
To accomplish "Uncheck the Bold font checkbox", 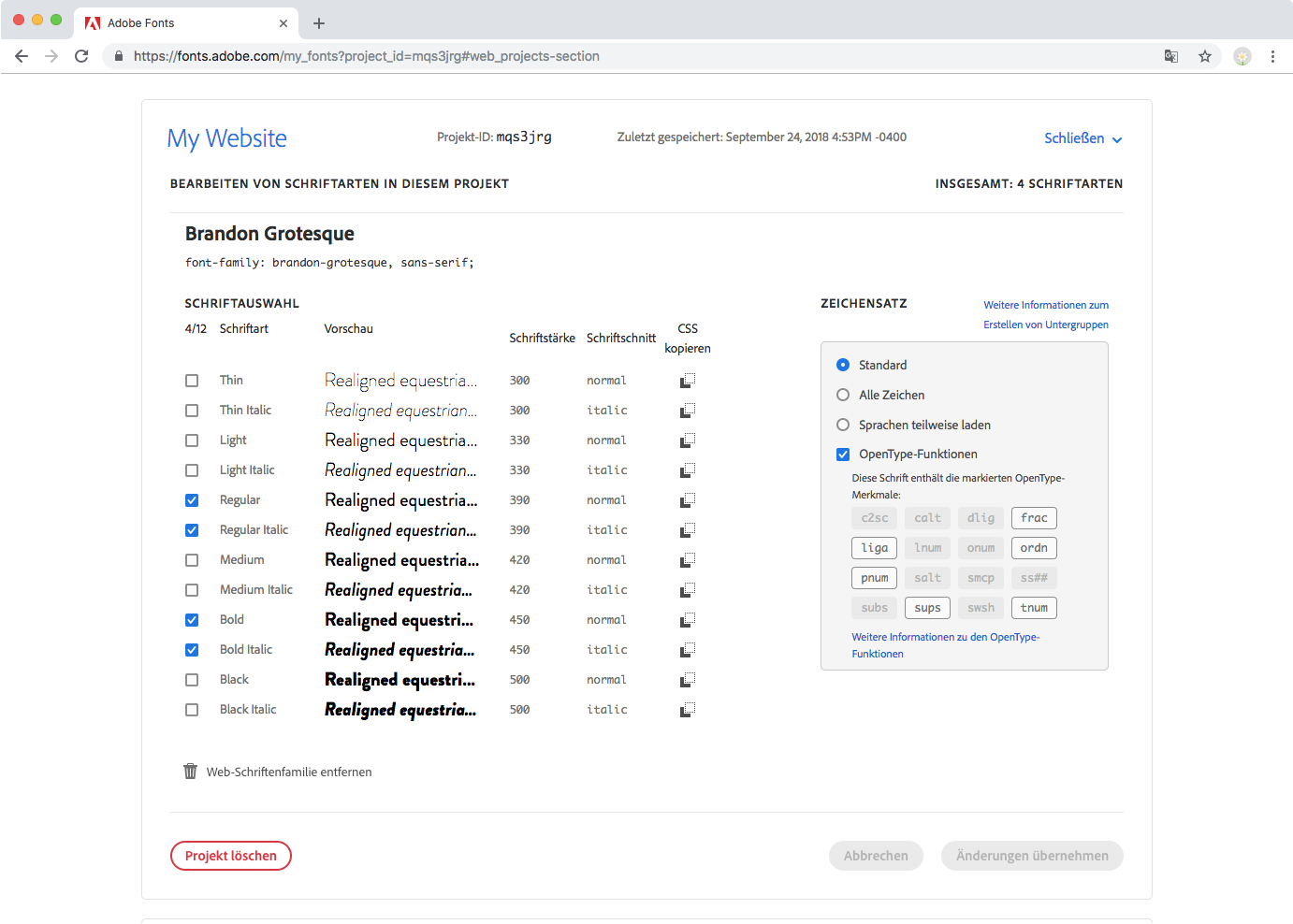I will pos(192,620).
